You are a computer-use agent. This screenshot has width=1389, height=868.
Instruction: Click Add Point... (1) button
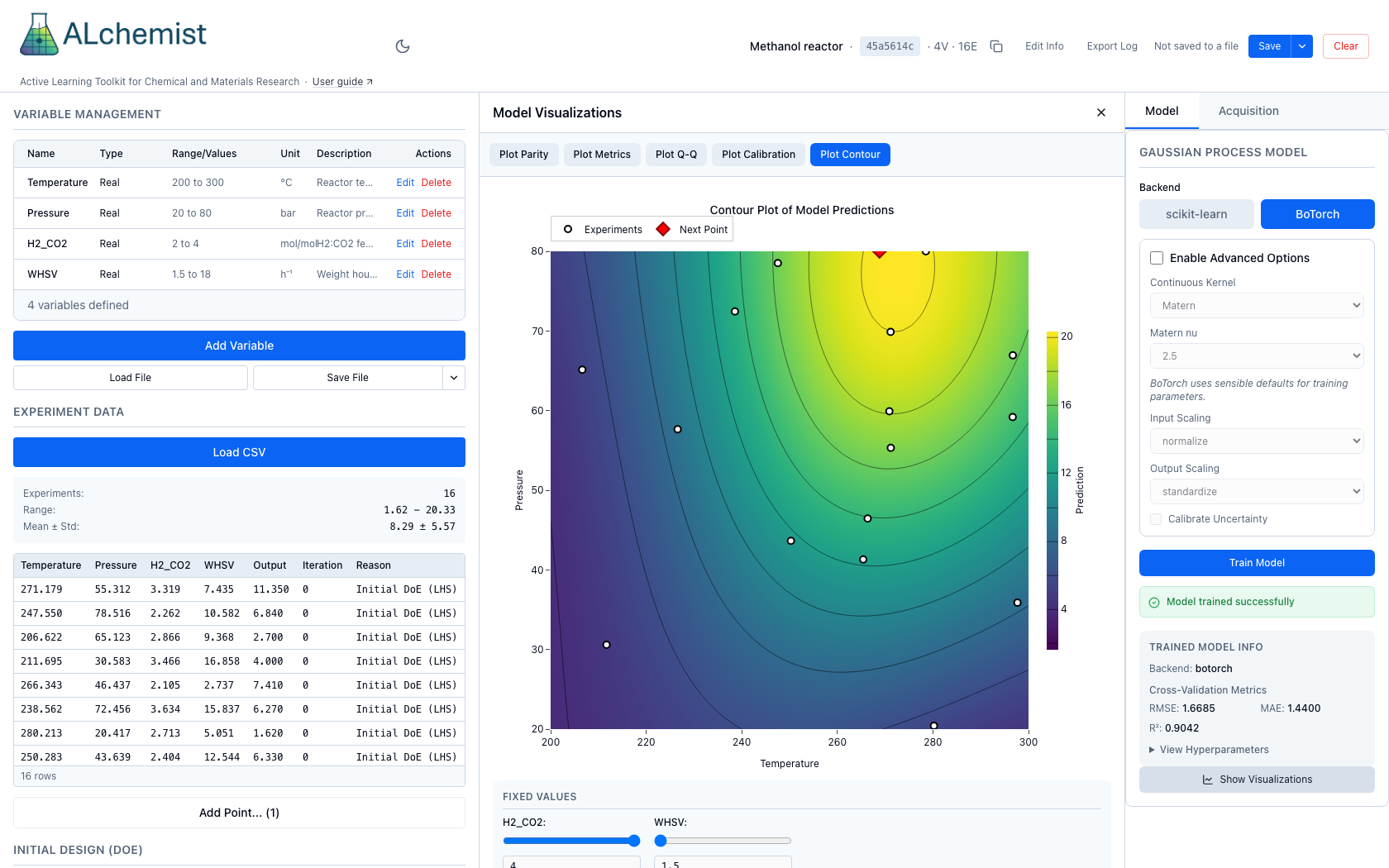point(239,813)
